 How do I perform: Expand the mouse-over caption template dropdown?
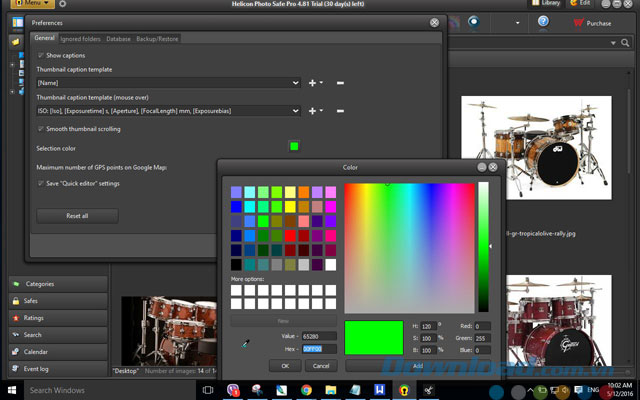click(296, 111)
